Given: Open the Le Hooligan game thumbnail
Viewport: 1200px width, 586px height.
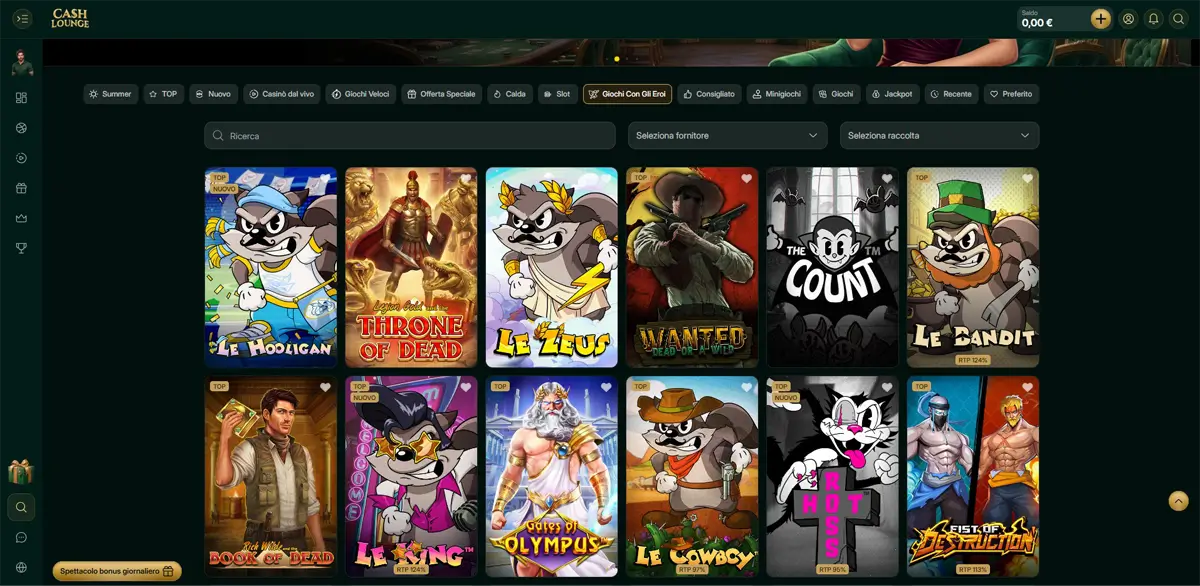Looking at the screenshot, I should pos(270,267).
